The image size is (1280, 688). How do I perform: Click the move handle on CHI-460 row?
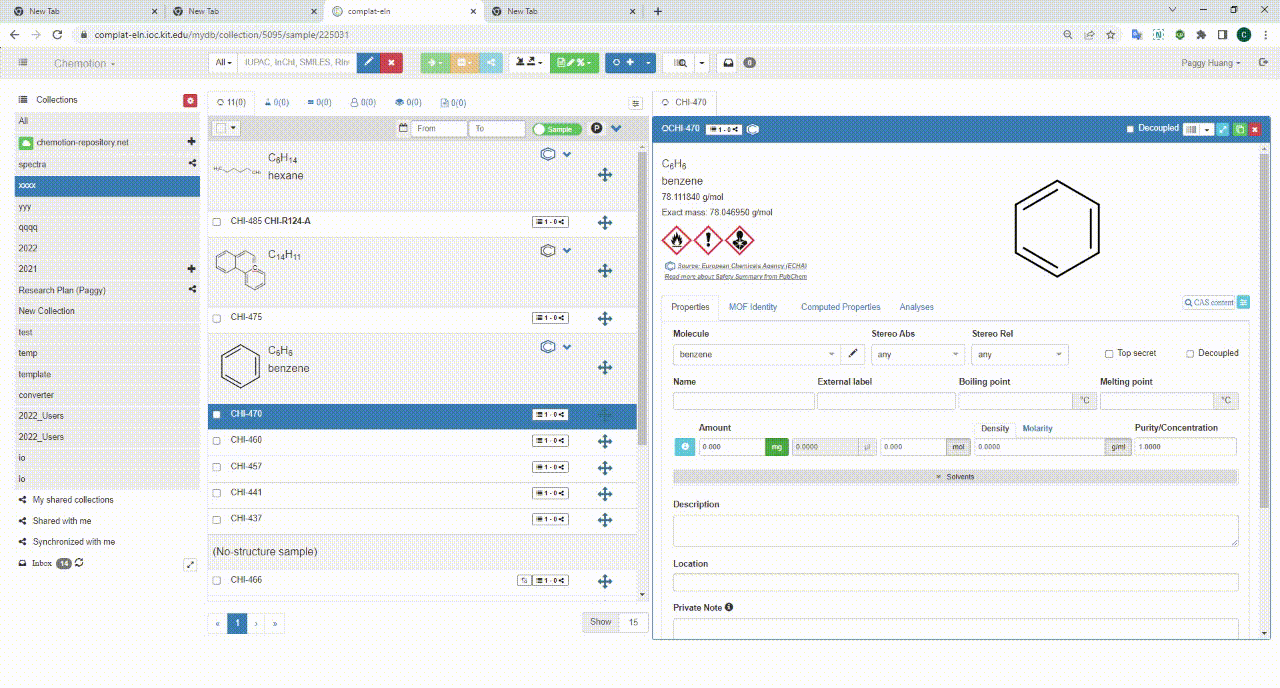pyautogui.click(x=604, y=441)
